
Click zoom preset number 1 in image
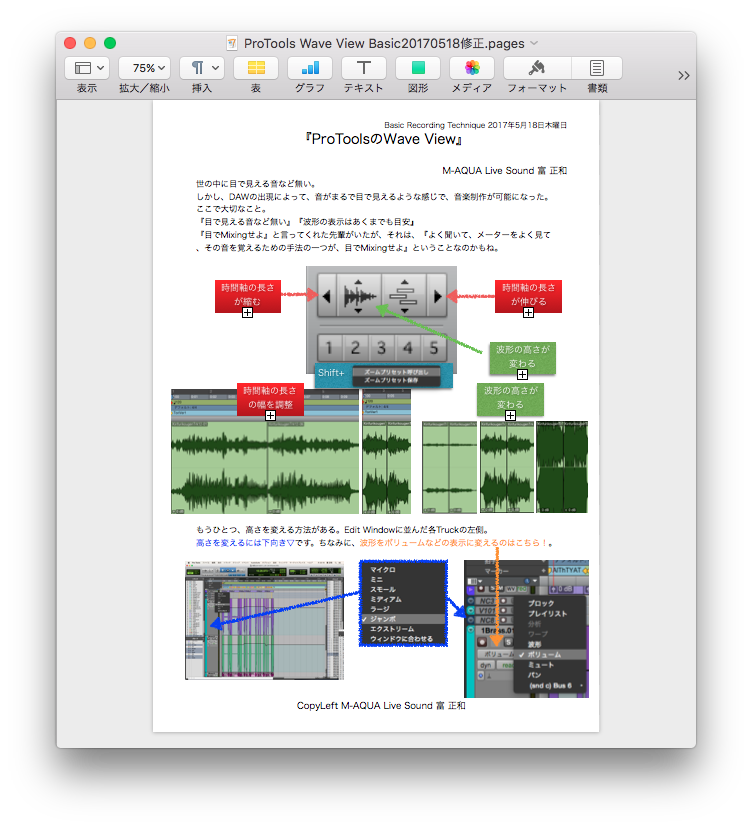coord(330,347)
